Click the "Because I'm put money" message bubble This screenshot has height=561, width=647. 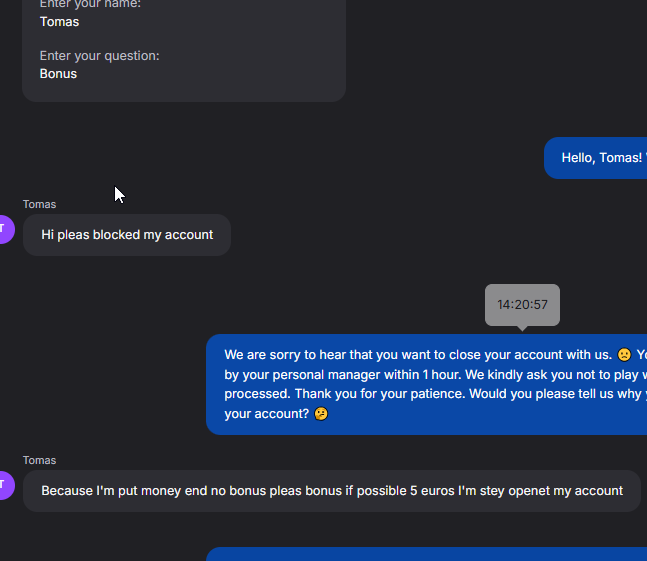click(x=331, y=491)
